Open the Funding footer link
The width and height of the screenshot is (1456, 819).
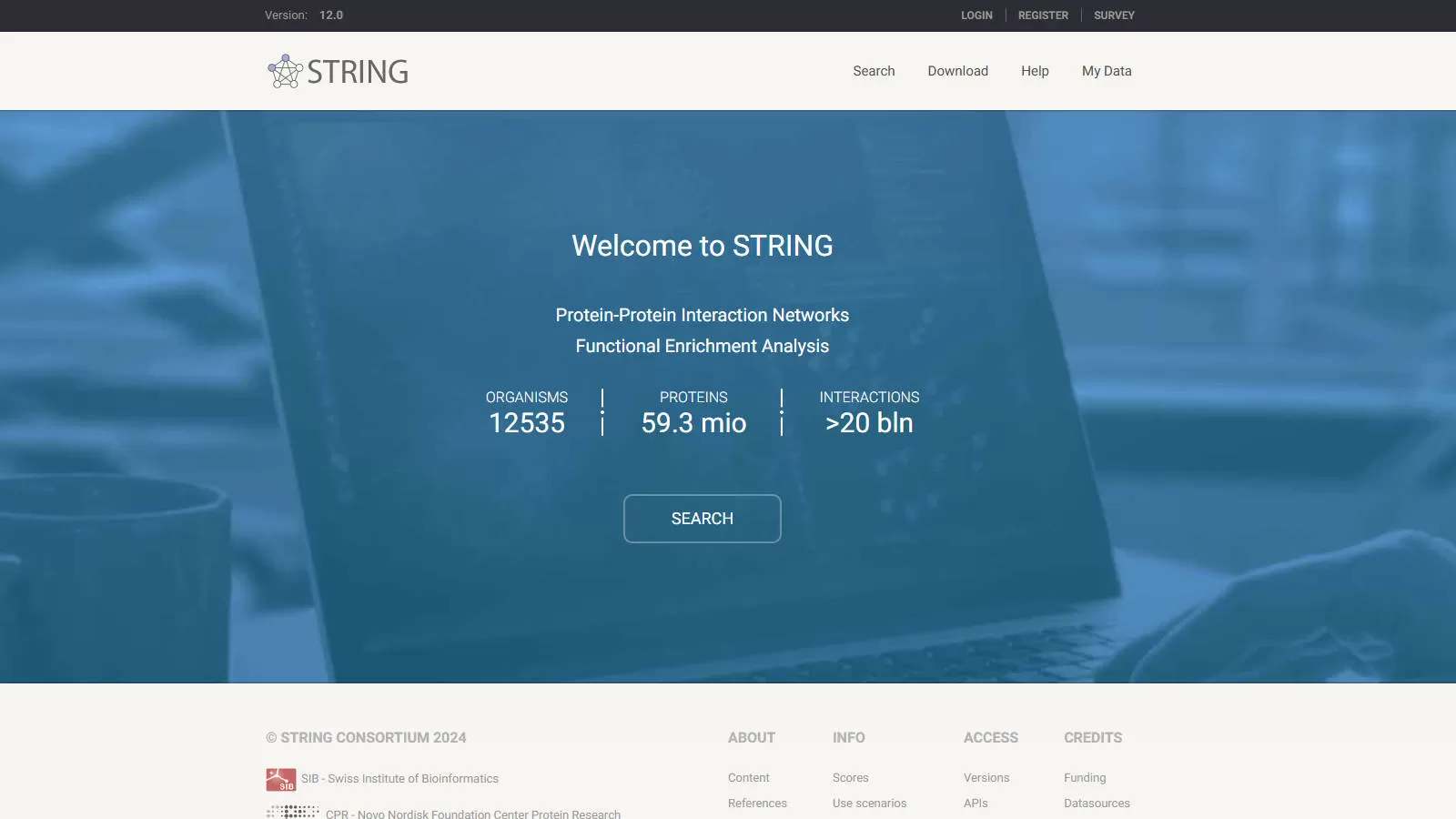1085,778
